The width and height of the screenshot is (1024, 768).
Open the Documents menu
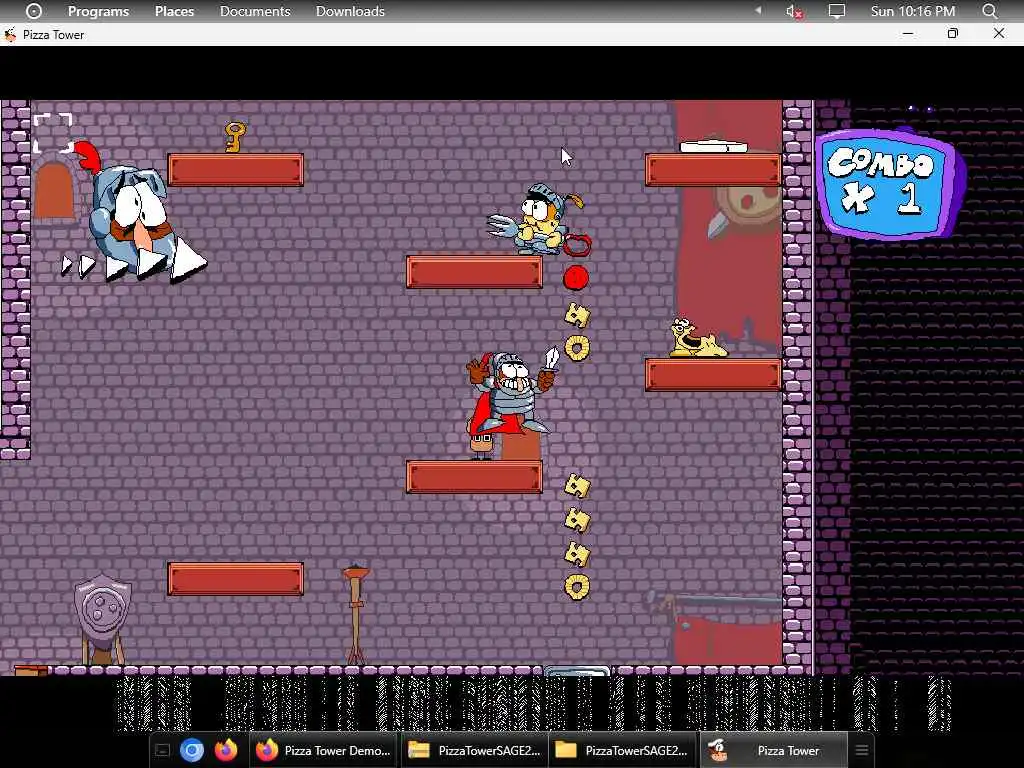[255, 11]
